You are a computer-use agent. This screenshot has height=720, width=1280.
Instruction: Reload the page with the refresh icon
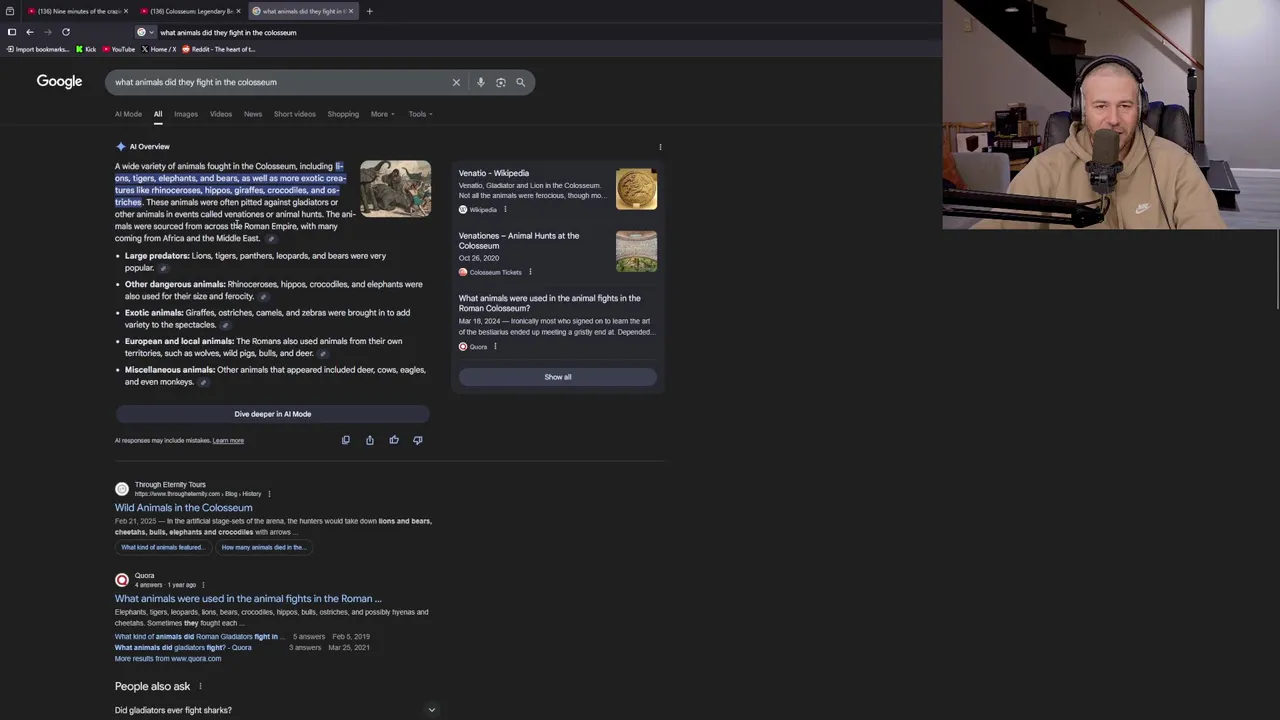tap(66, 32)
